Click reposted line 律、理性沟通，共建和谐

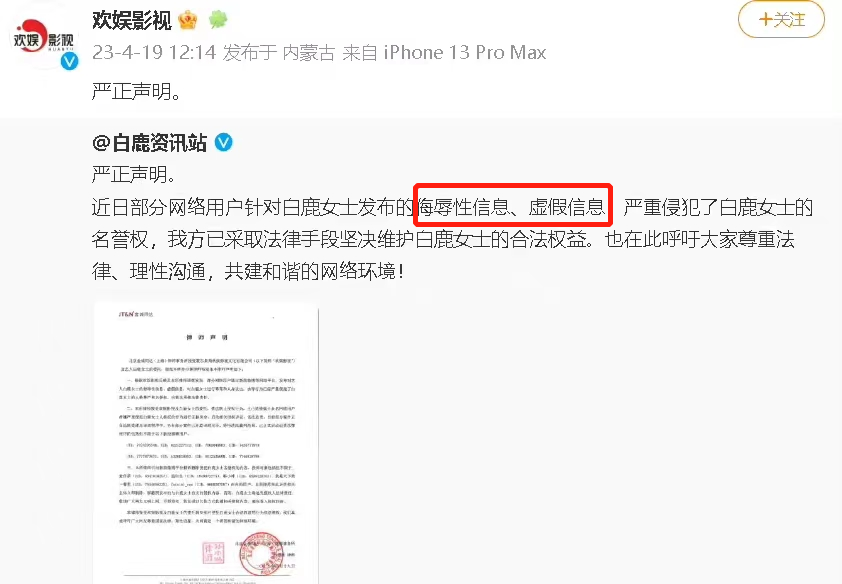pyautogui.click(x=248, y=271)
